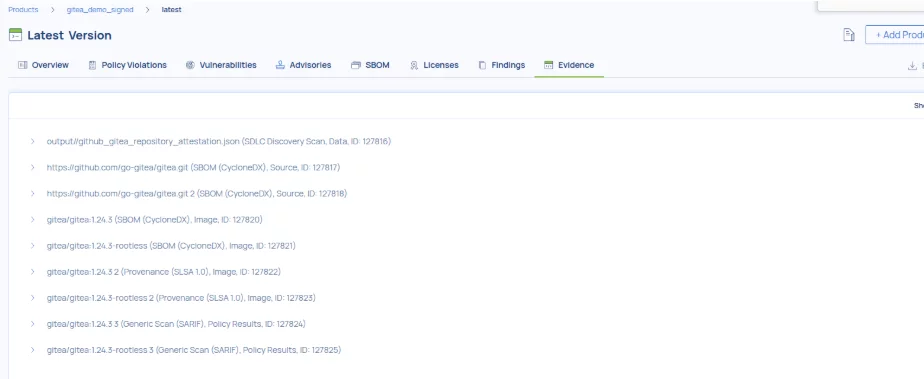The width and height of the screenshot is (924, 379).
Task: Click the SBOM tab icon
Action: (355, 65)
